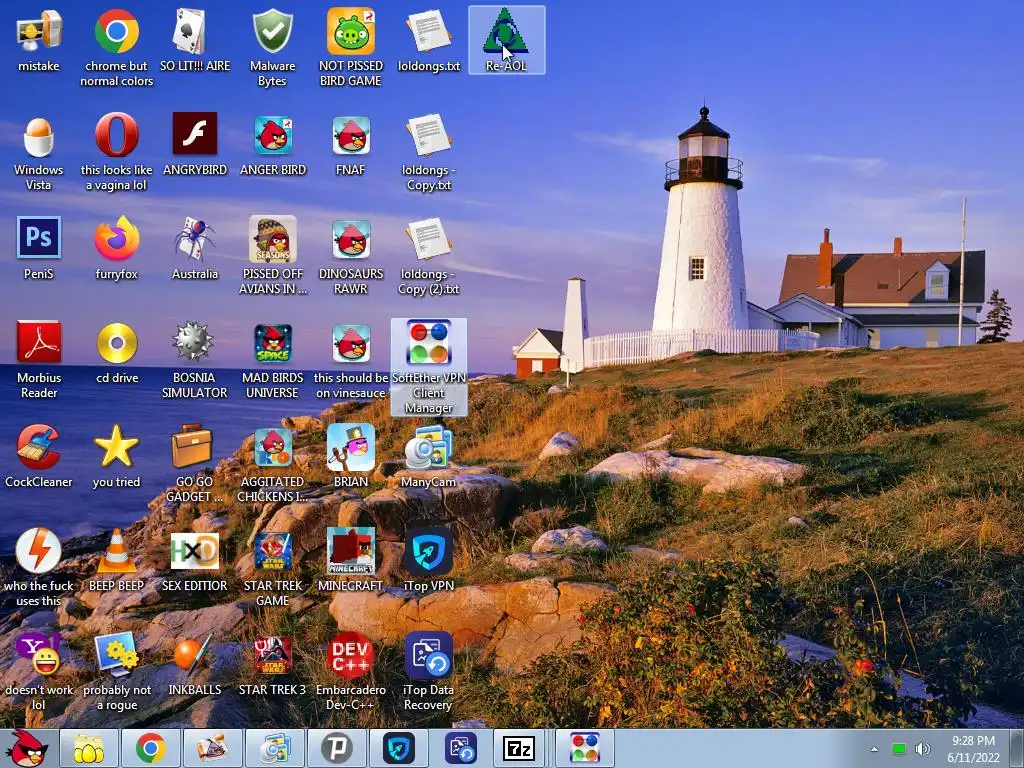Show hidden system tray icons

click(x=874, y=749)
